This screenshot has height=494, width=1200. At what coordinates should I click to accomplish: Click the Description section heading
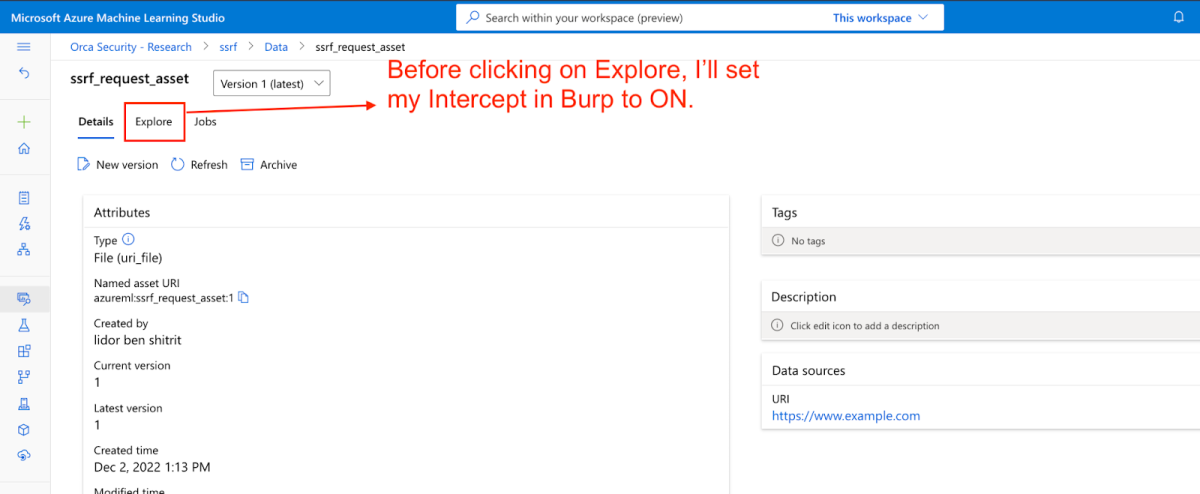pyautogui.click(x=804, y=297)
